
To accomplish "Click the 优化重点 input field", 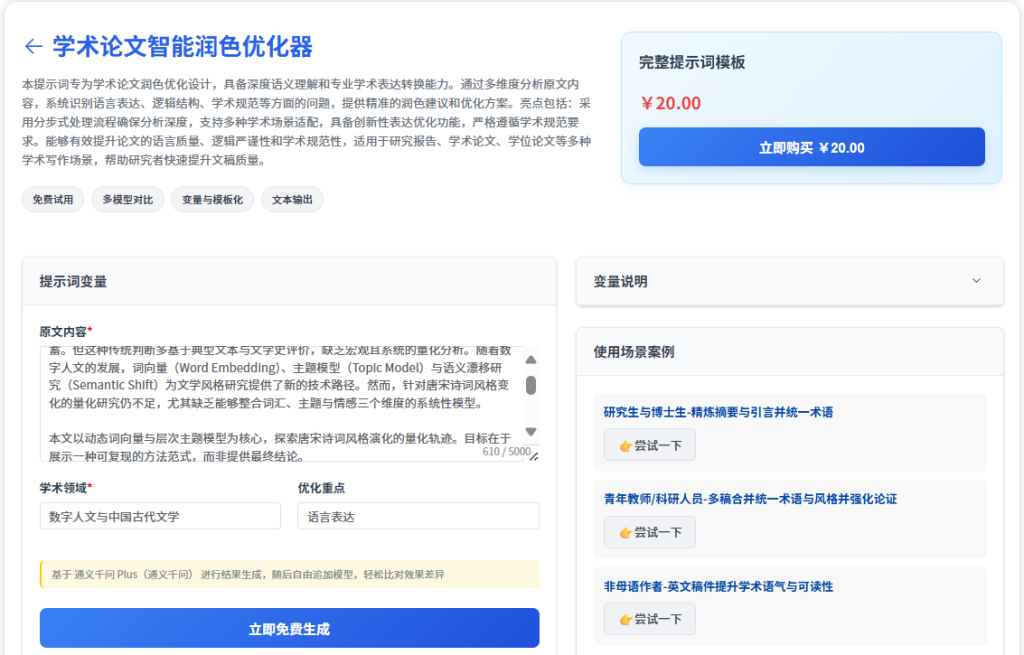I will click(x=418, y=516).
